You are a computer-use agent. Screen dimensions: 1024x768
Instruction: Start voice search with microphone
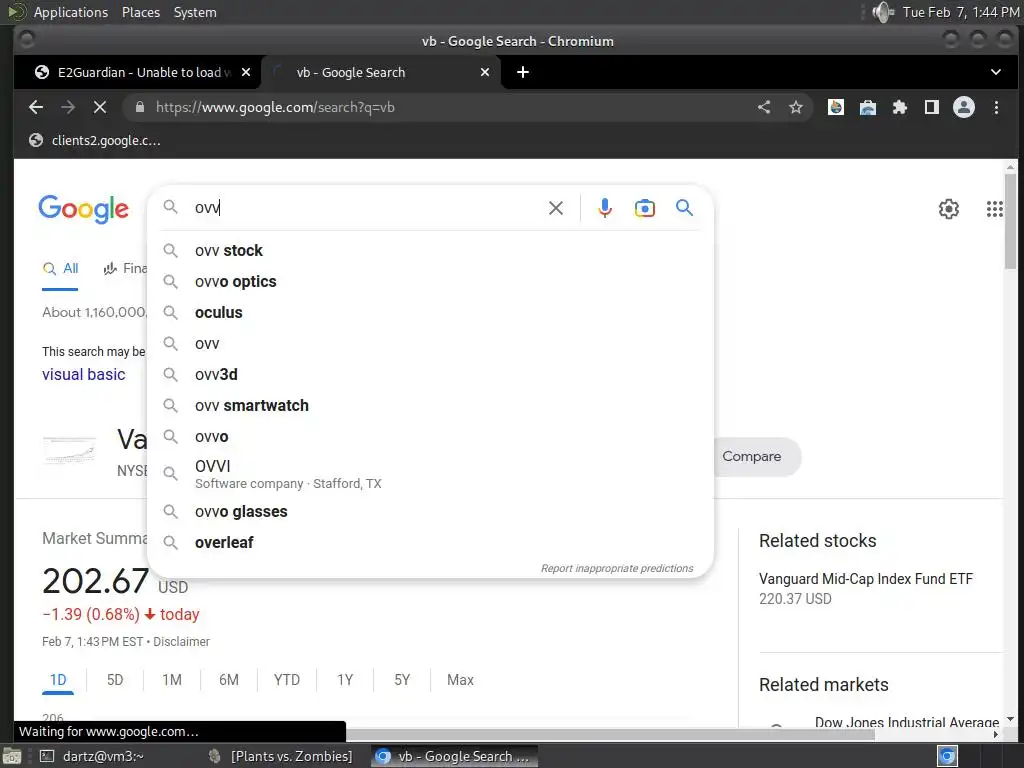(x=605, y=208)
